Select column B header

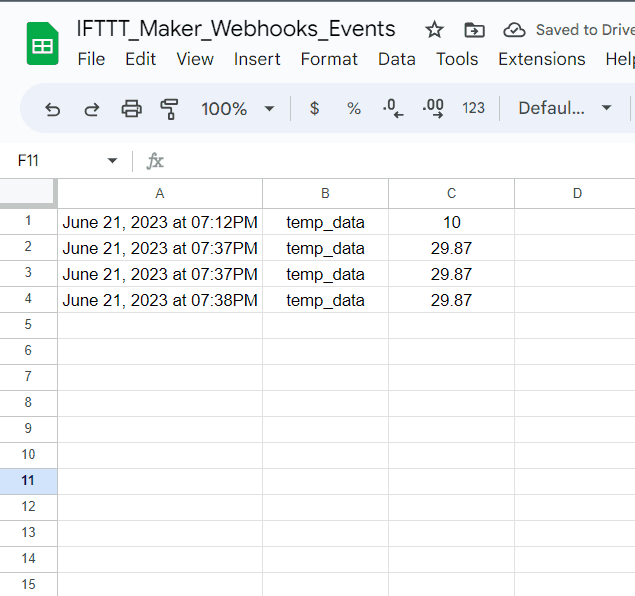coord(325,194)
